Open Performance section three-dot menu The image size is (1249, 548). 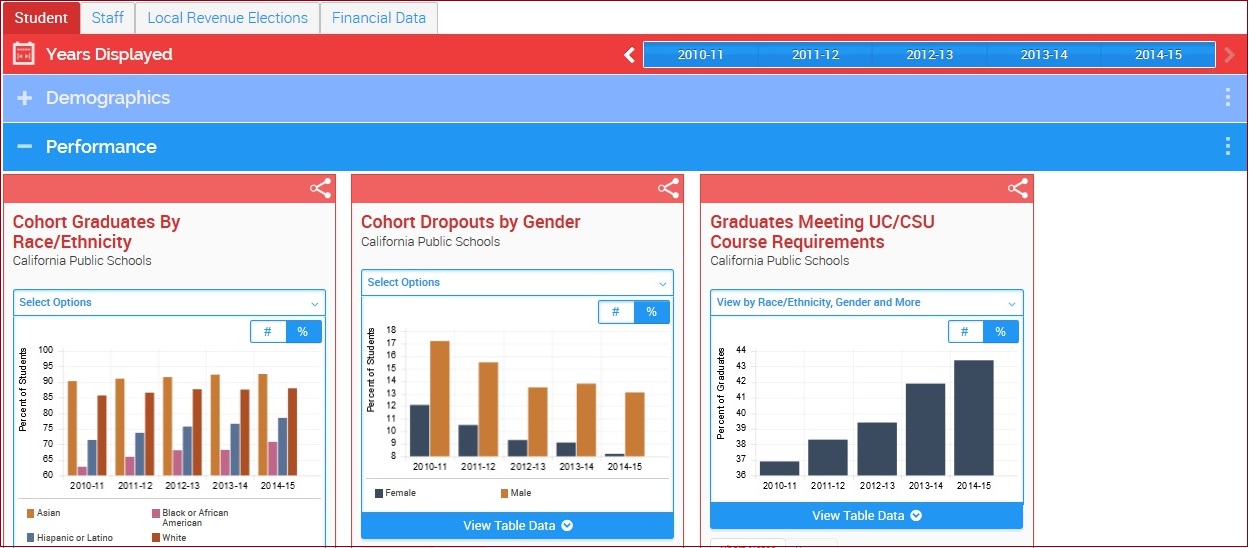click(1227, 146)
